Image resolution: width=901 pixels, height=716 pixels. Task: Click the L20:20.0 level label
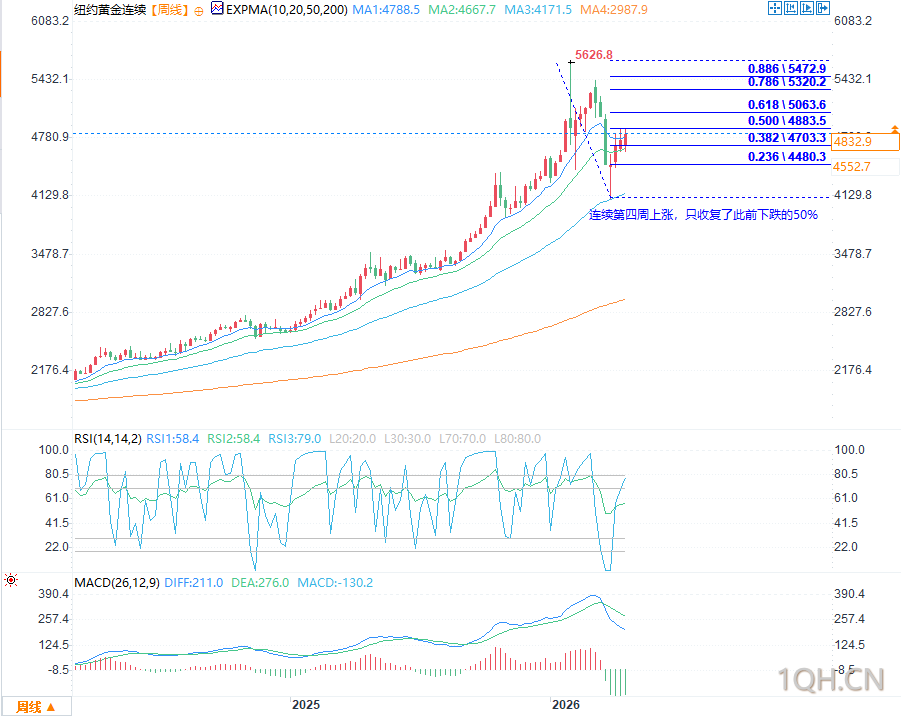point(352,439)
